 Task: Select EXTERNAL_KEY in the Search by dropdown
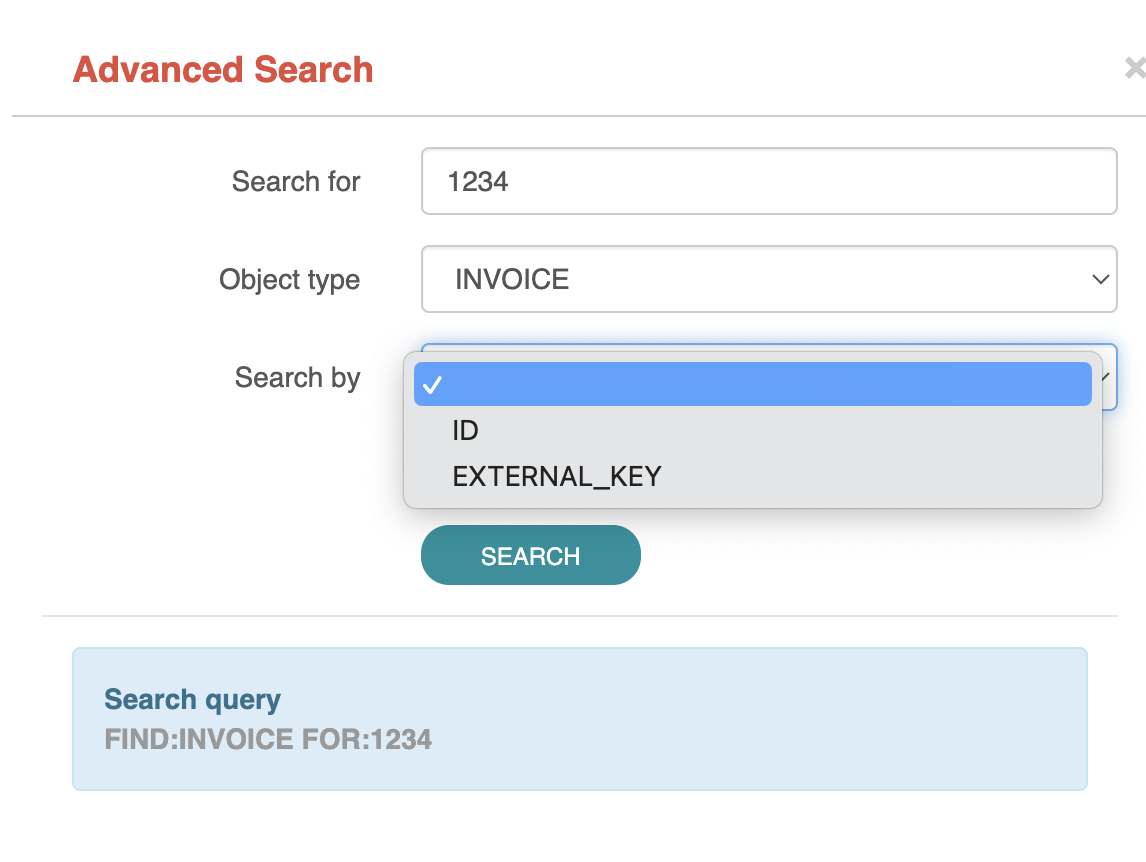point(557,476)
